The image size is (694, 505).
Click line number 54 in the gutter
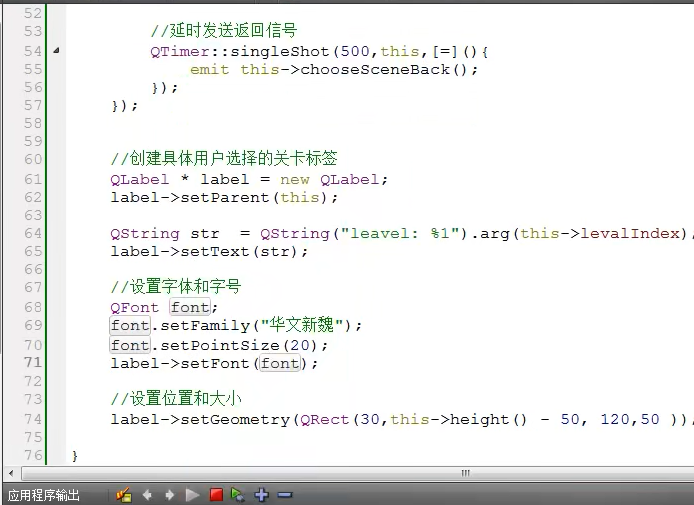tap(33, 51)
